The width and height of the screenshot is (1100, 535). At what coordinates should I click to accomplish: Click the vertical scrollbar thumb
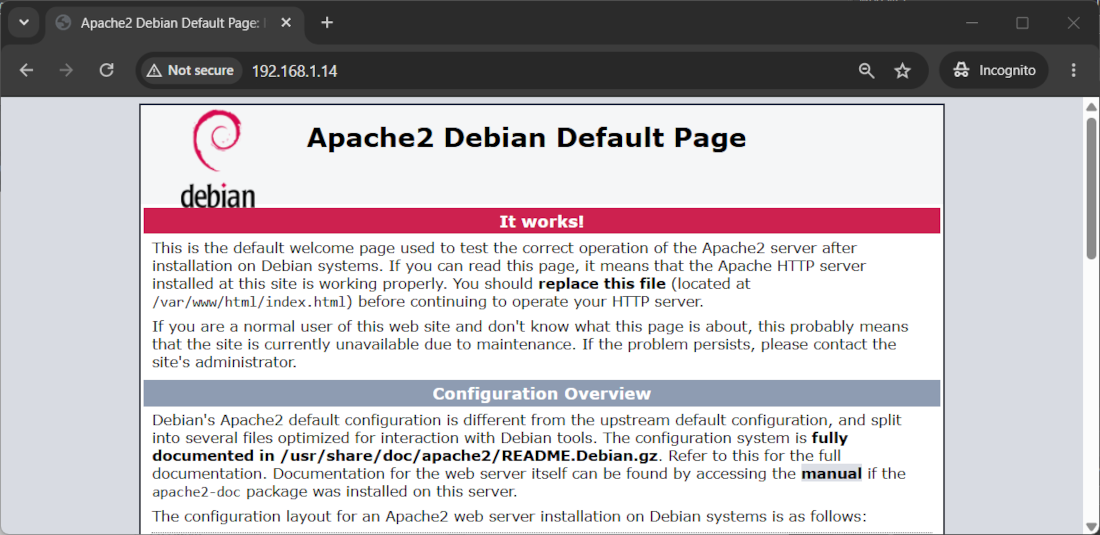(1092, 187)
